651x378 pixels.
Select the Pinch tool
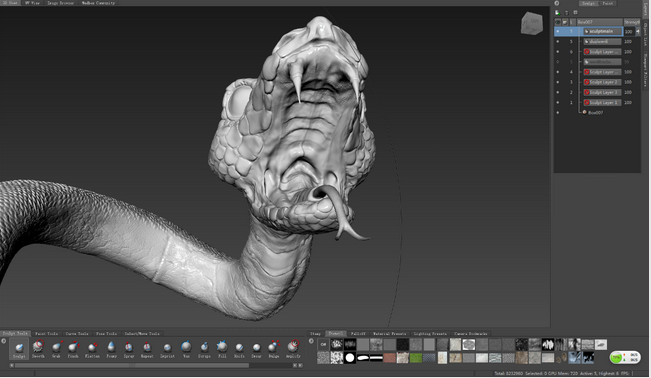pyautogui.click(x=73, y=349)
